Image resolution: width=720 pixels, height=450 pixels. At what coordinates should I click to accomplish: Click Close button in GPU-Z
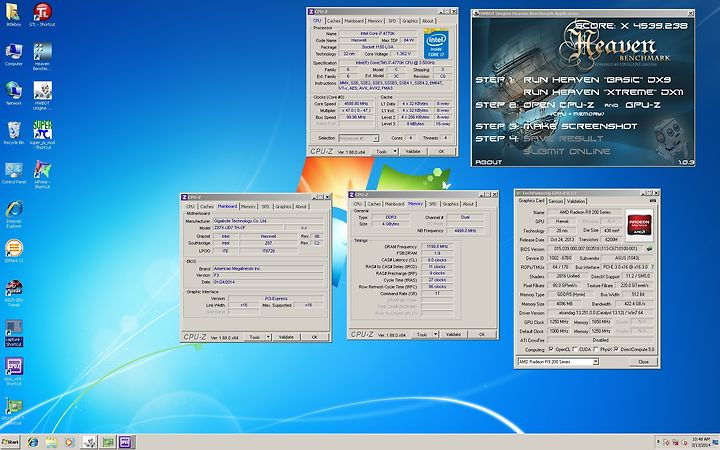pos(643,362)
